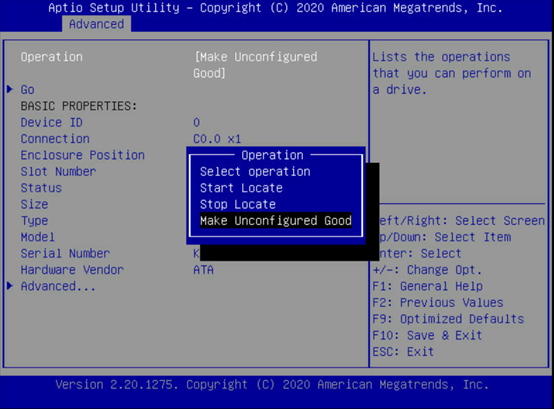Click the ATA vendor value
The height and width of the screenshot is (409, 554).
pyautogui.click(x=204, y=270)
